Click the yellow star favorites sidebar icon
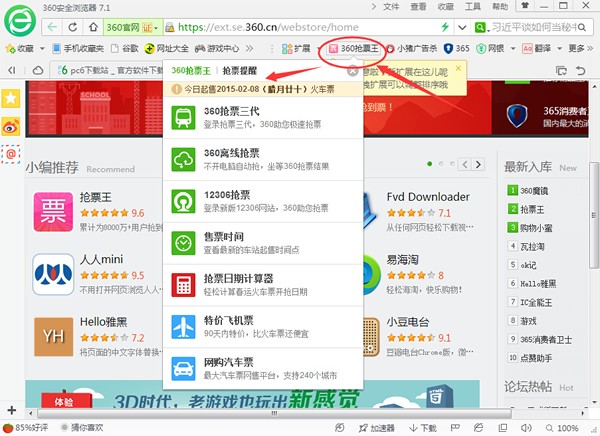 10,98
